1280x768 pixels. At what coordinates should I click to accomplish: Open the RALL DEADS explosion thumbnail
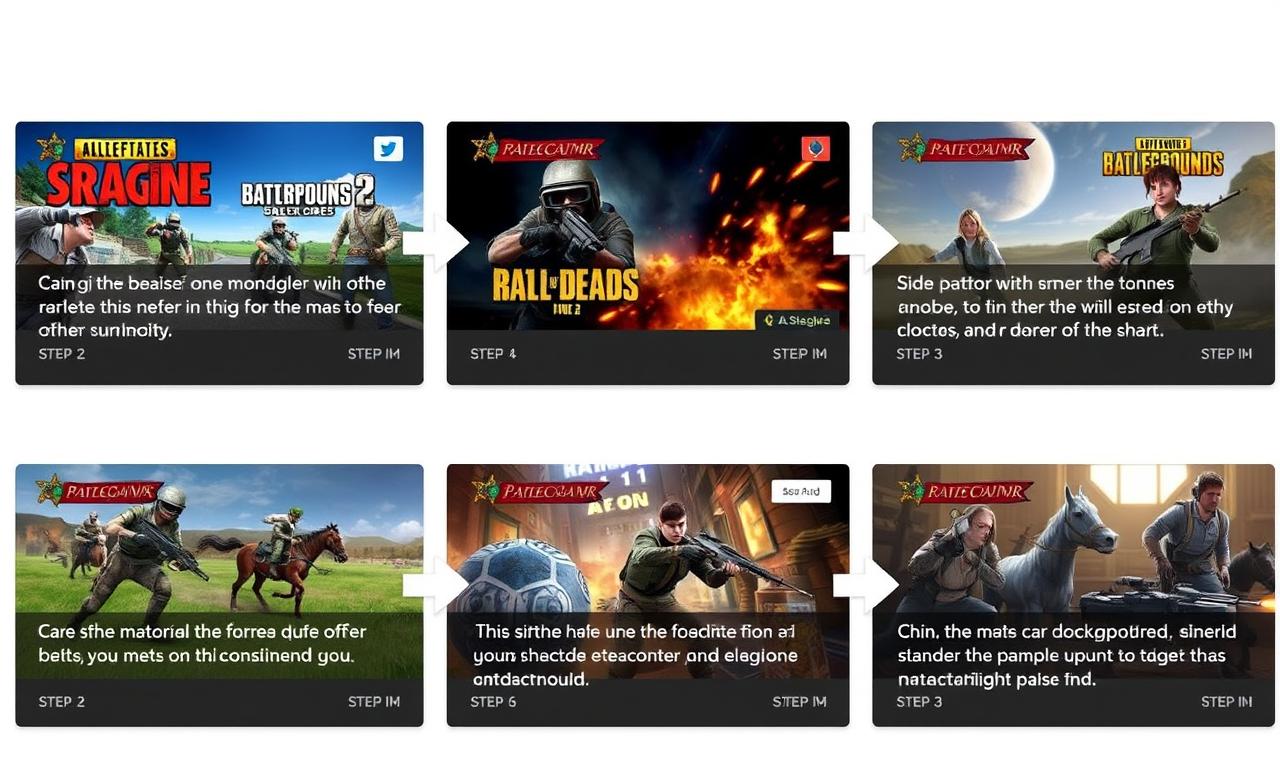(x=648, y=226)
